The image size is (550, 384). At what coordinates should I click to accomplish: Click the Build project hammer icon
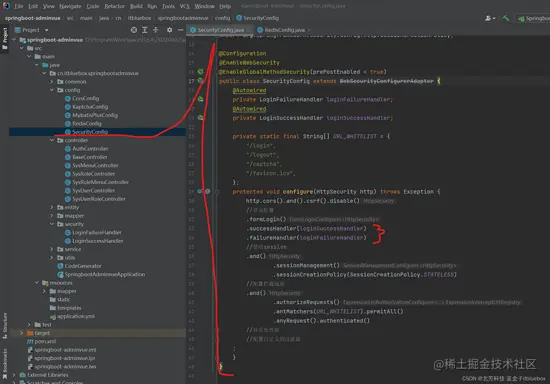pyautogui.click(x=505, y=18)
